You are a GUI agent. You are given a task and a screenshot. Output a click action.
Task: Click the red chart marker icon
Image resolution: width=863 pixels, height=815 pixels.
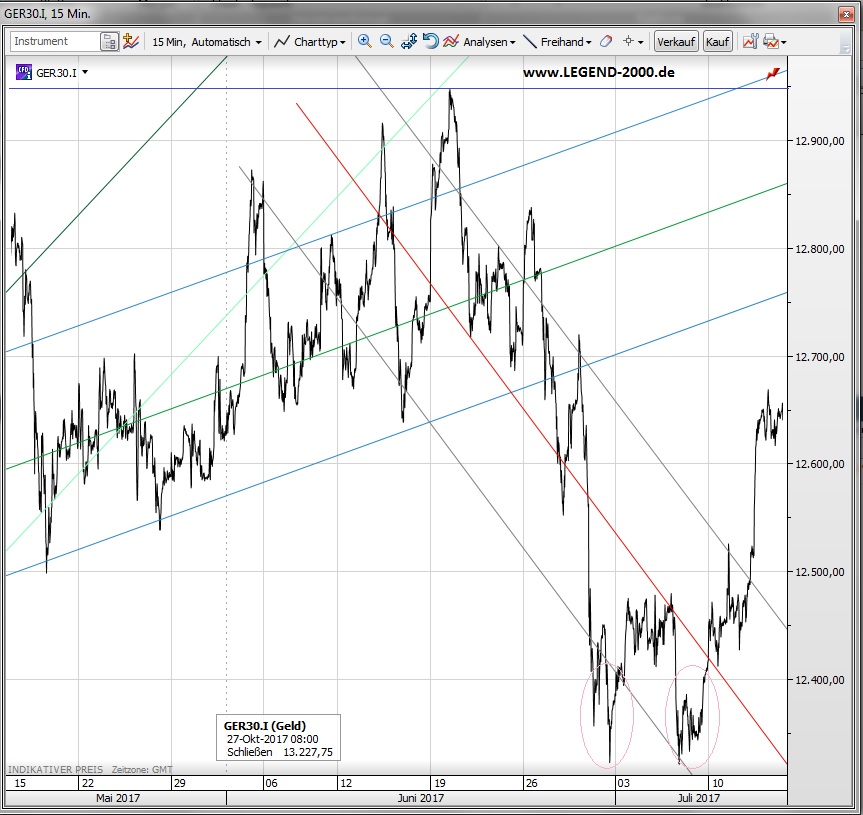(773, 74)
